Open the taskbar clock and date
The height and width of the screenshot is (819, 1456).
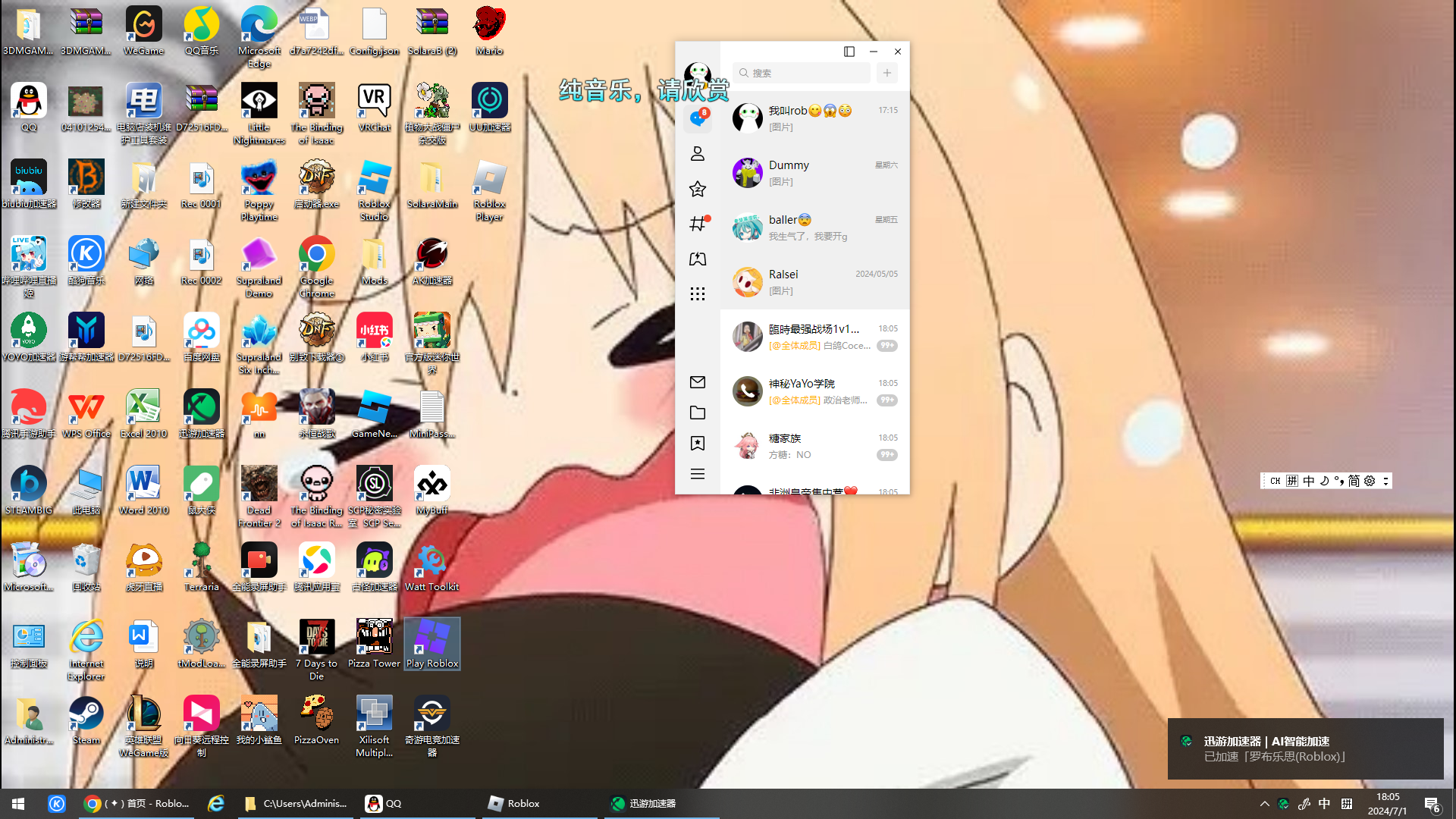point(1388,804)
